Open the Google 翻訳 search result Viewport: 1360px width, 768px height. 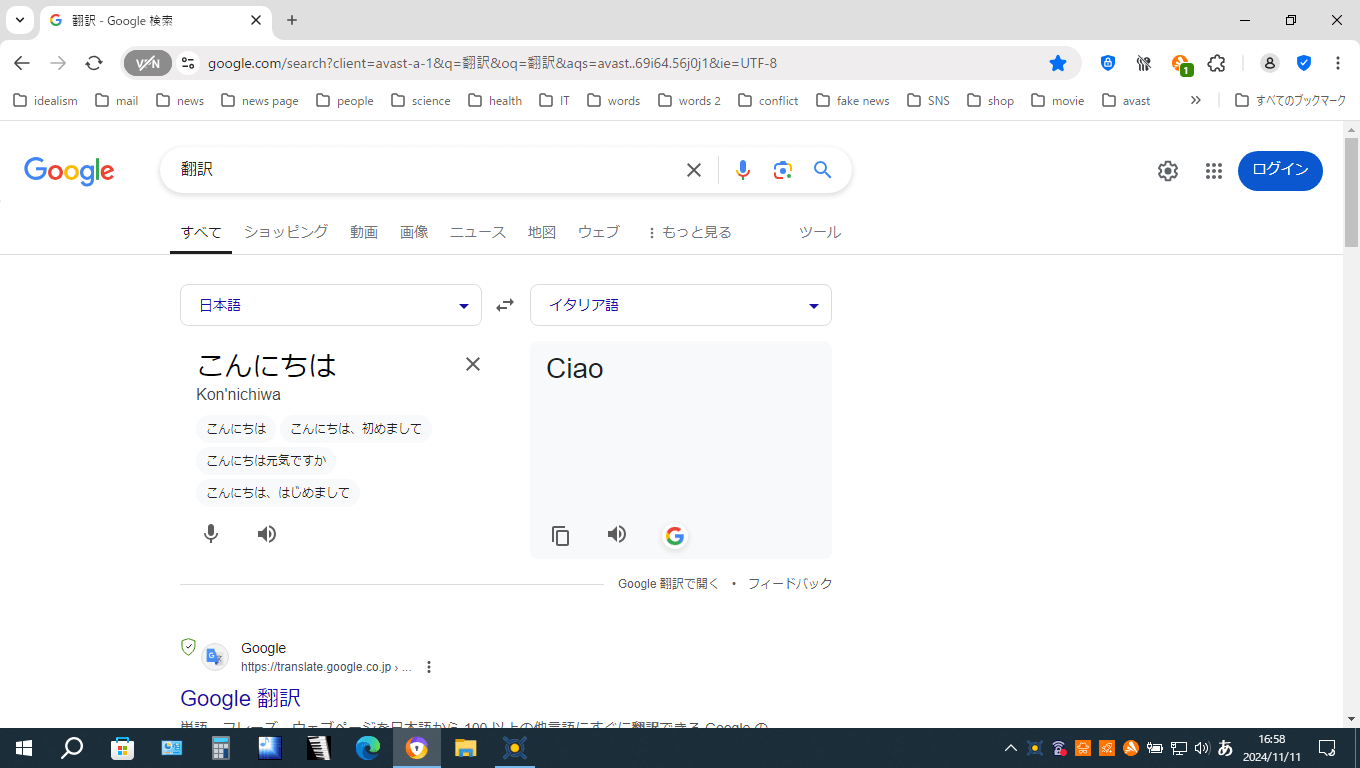[240, 698]
